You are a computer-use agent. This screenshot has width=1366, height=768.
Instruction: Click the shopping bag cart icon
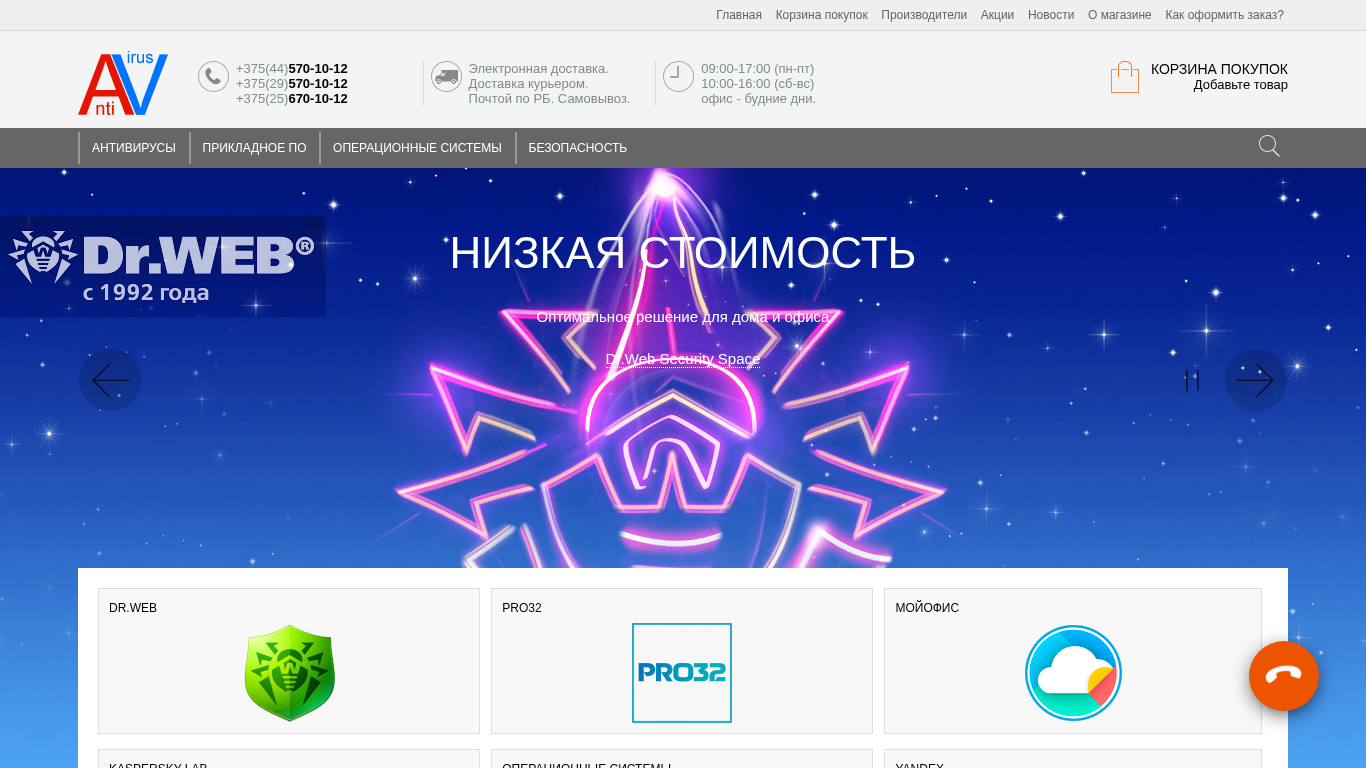(x=1125, y=77)
